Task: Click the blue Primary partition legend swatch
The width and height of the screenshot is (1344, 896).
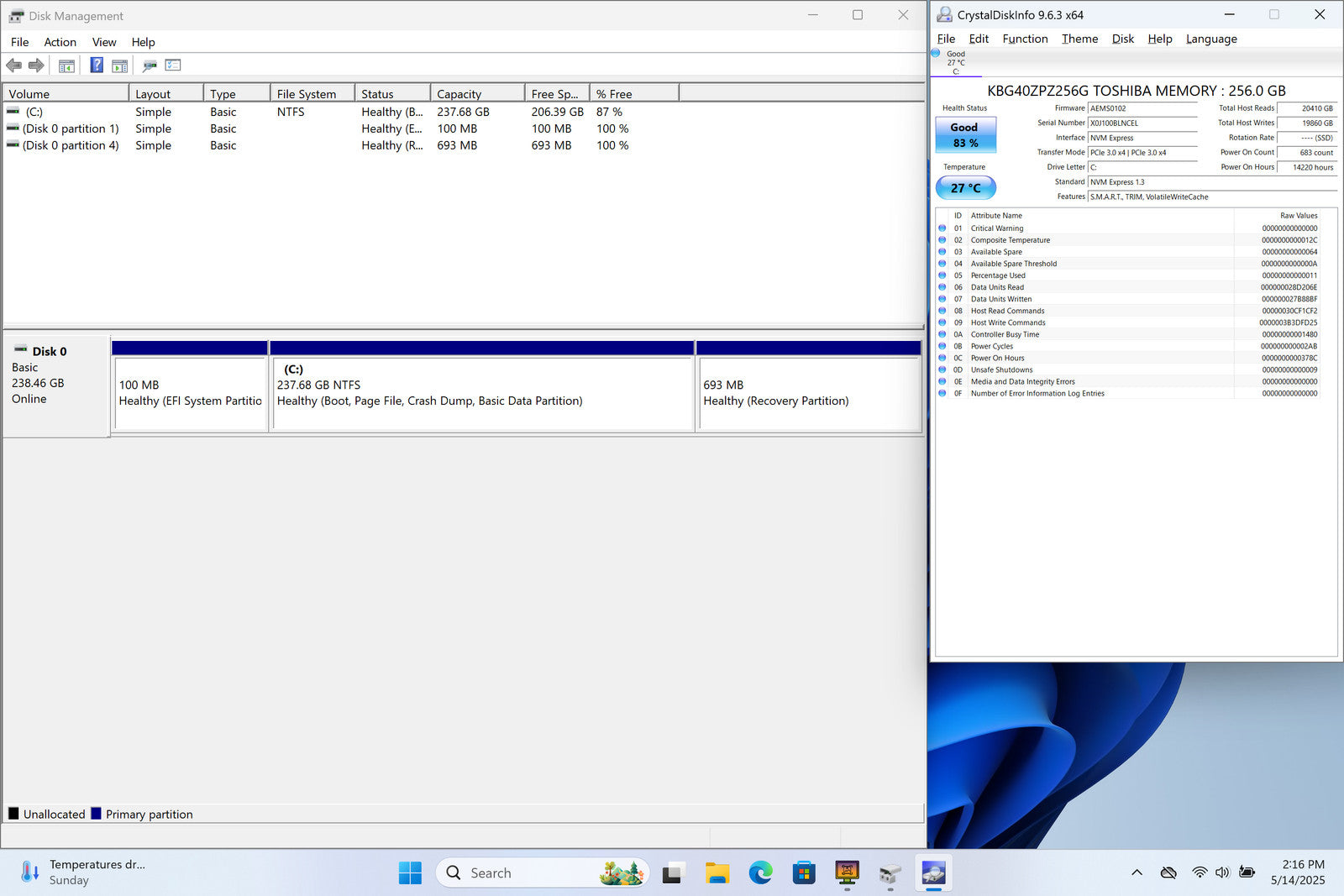Action: (96, 814)
